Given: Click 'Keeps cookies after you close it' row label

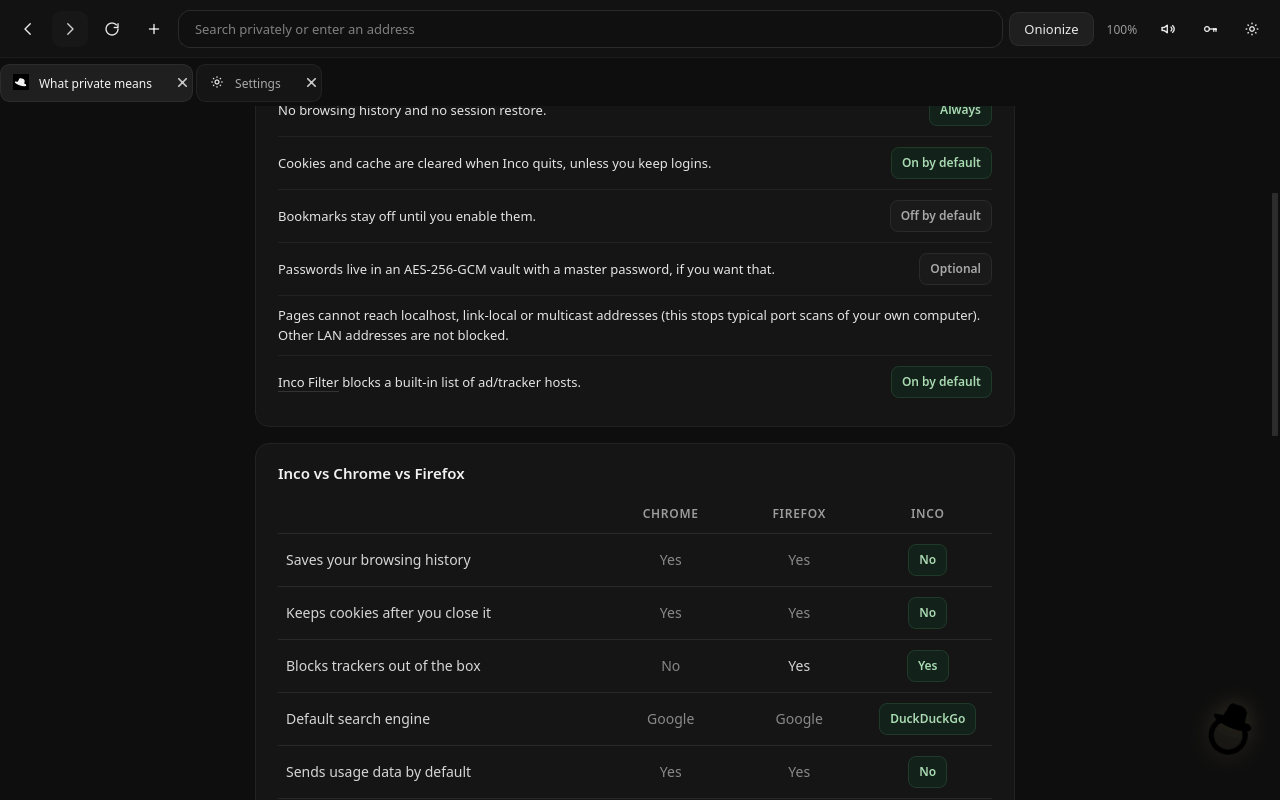Looking at the screenshot, I should (x=388, y=613).
